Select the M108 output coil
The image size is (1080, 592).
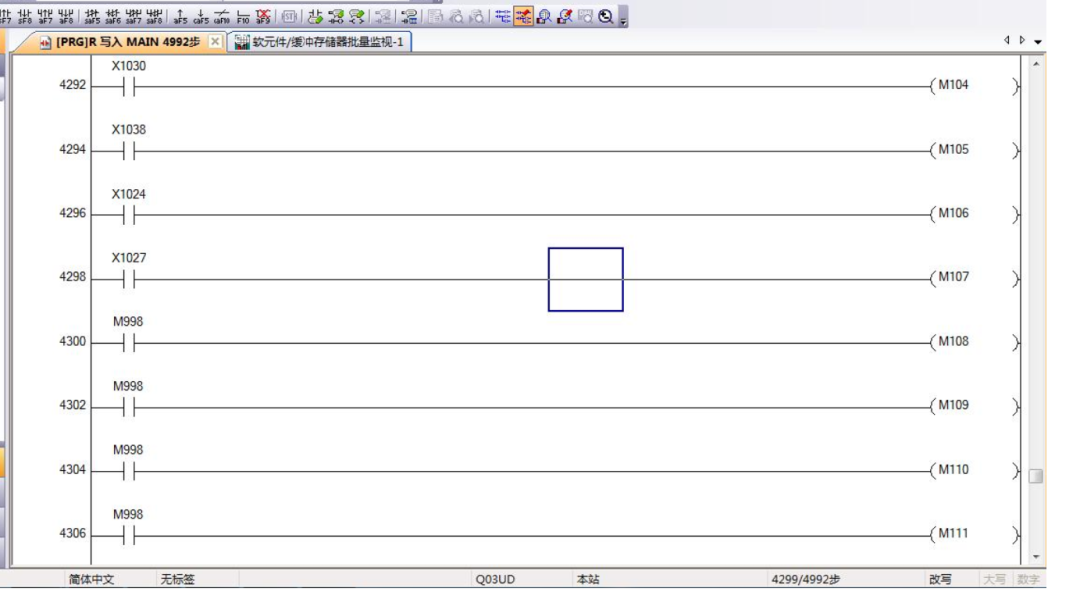coord(974,343)
